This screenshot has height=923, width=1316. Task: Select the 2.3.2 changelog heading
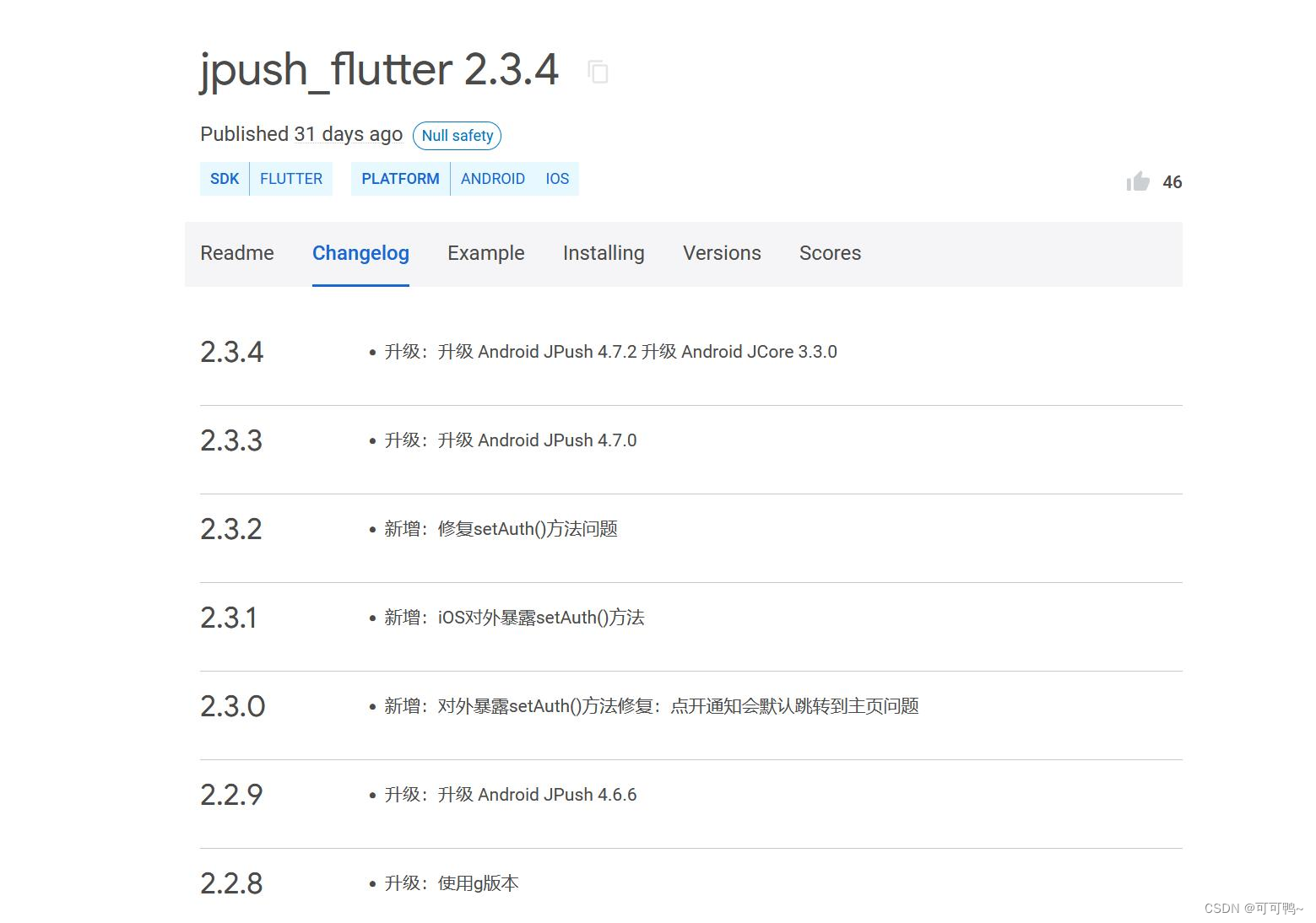click(x=231, y=529)
